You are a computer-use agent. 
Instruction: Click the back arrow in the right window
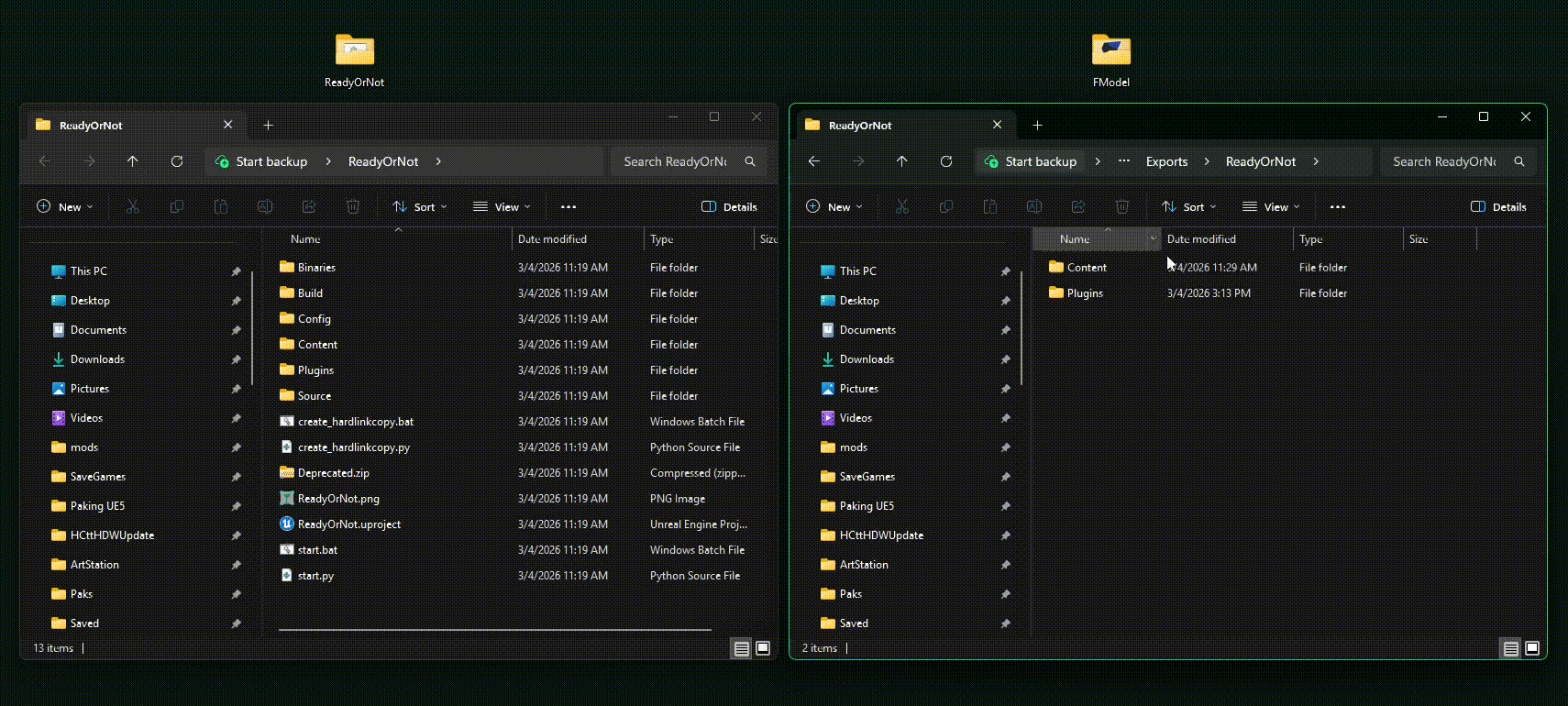tap(813, 161)
